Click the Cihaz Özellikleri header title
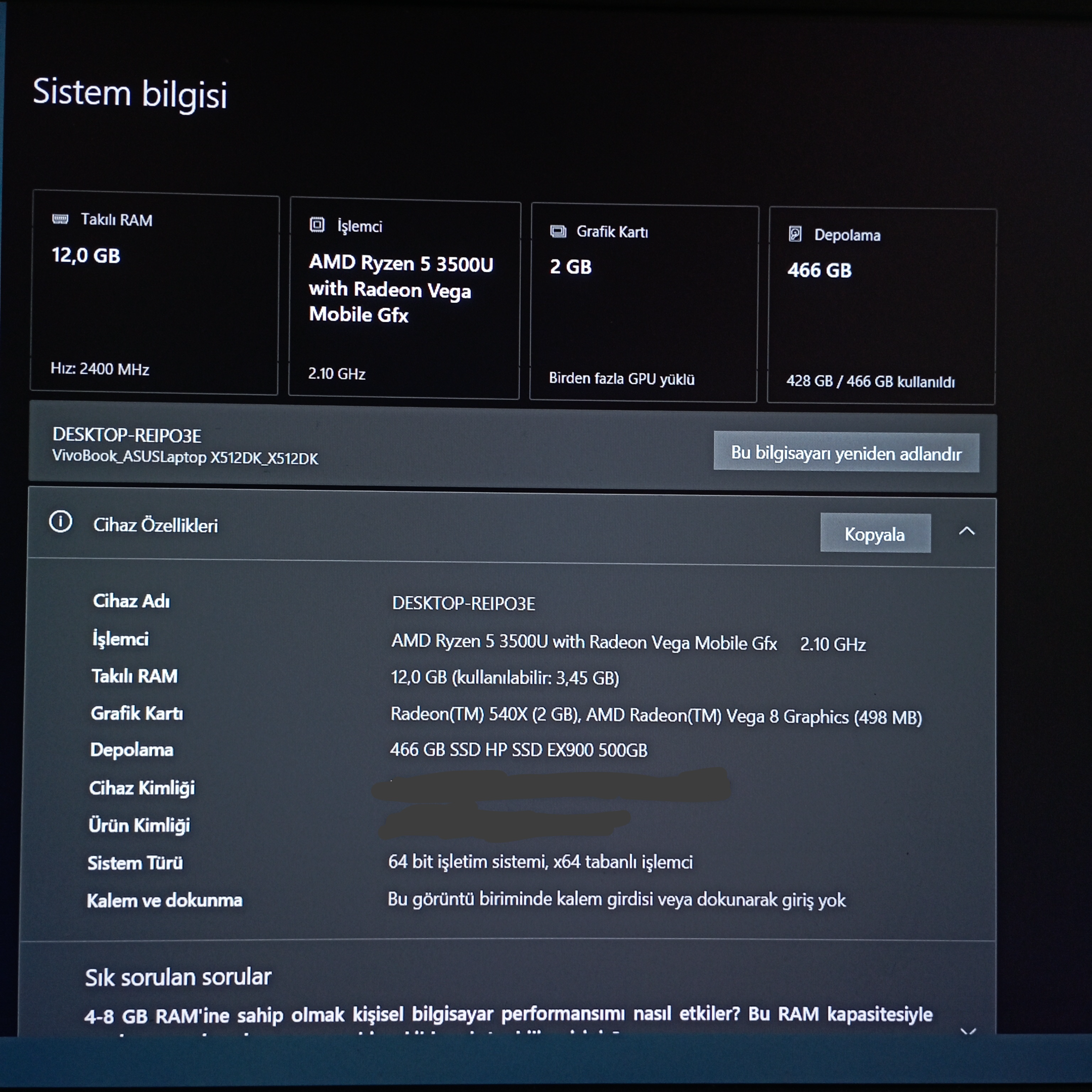The image size is (1092, 1092). click(155, 525)
